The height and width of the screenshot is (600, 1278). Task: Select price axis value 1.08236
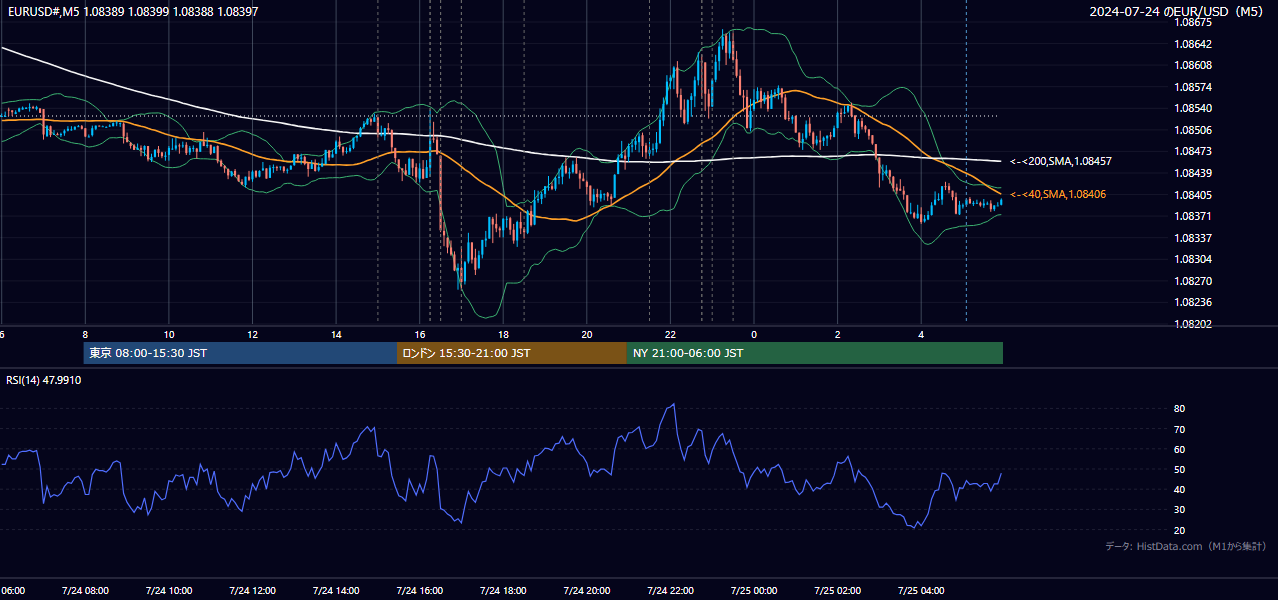(1194, 302)
